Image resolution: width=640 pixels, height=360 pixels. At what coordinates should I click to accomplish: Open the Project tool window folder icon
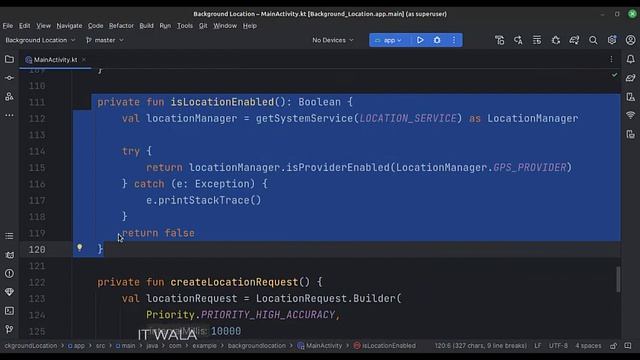tap(9, 59)
